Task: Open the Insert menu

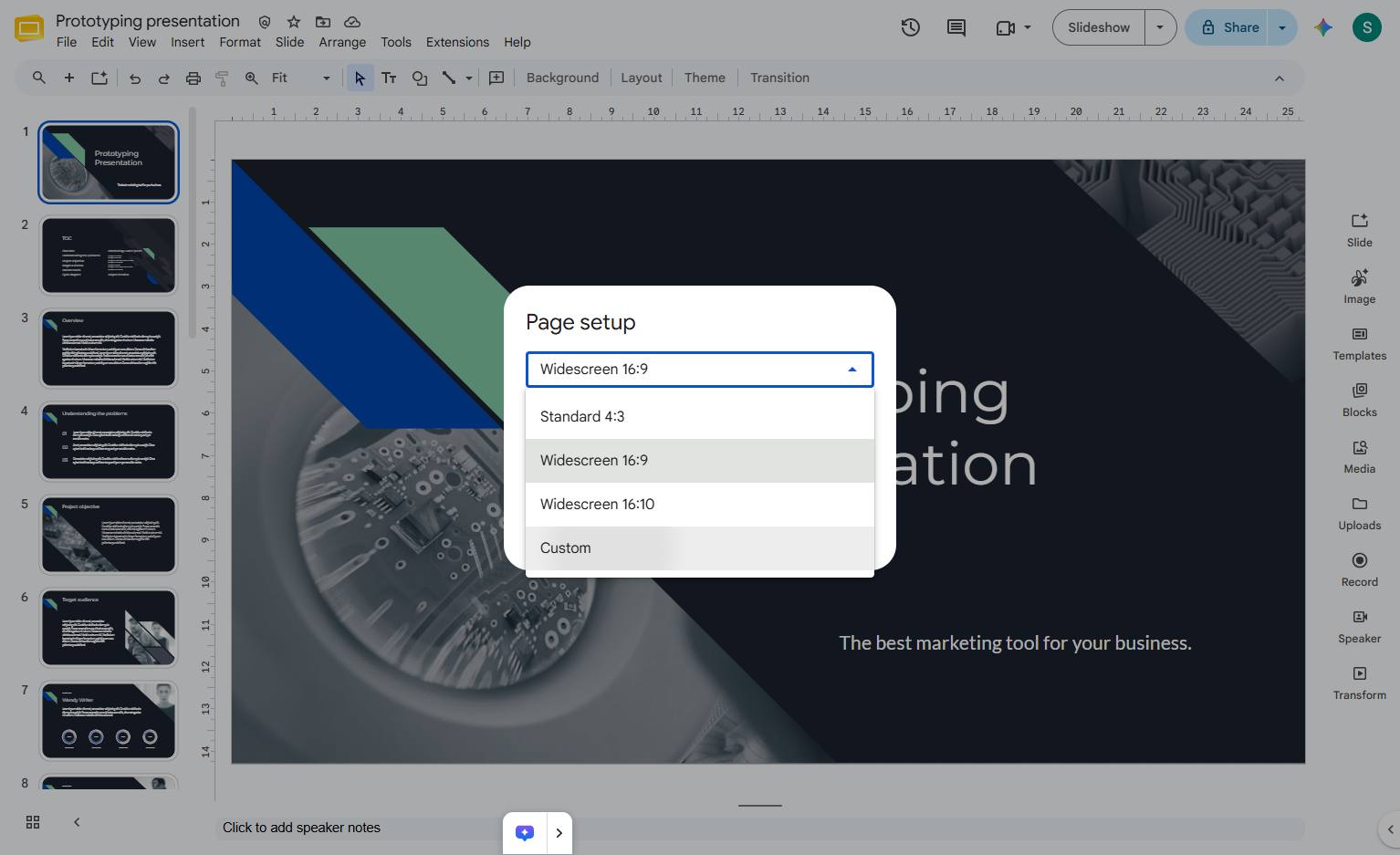Action: pyautogui.click(x=187, y=42)
